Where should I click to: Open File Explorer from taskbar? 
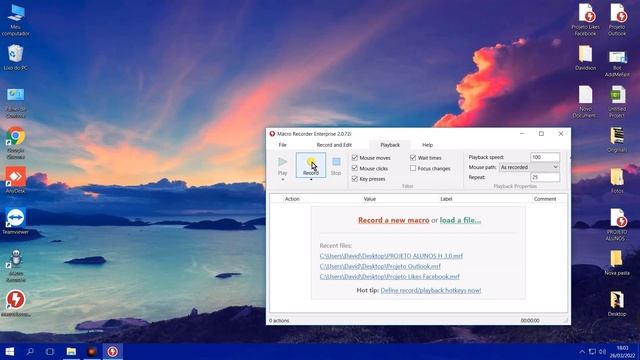click(71, 351)
